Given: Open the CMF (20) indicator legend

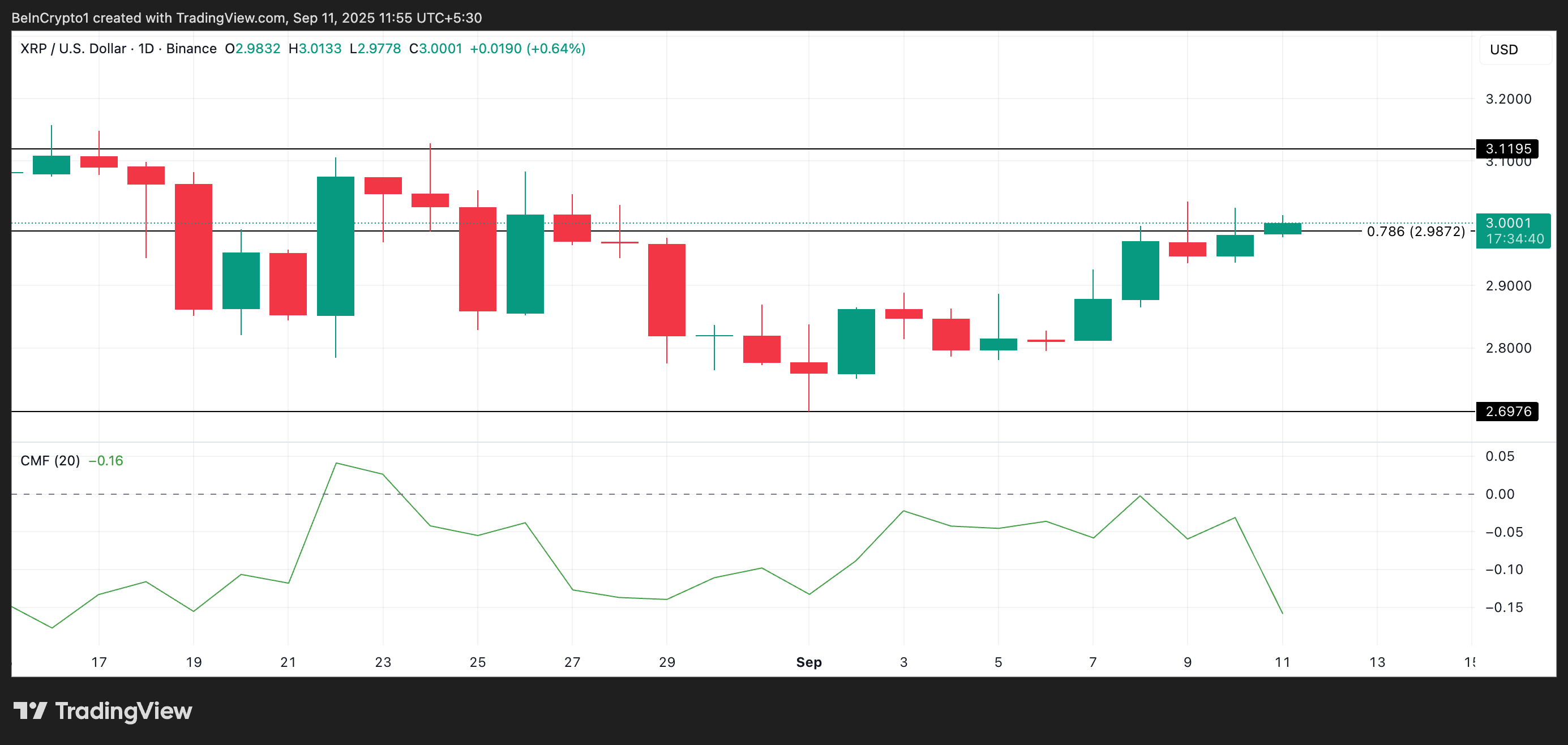Looking at the screenshot, I should coord(50,461).
